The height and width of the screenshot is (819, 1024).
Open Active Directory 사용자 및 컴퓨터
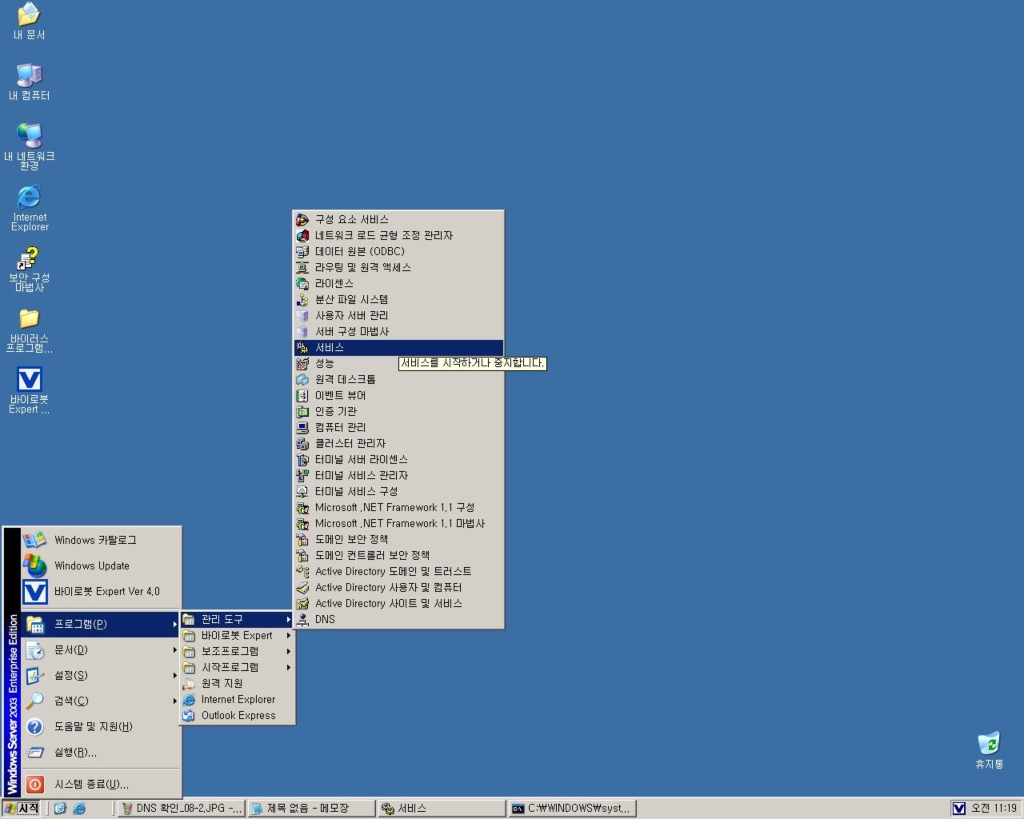tap(398, 587)
